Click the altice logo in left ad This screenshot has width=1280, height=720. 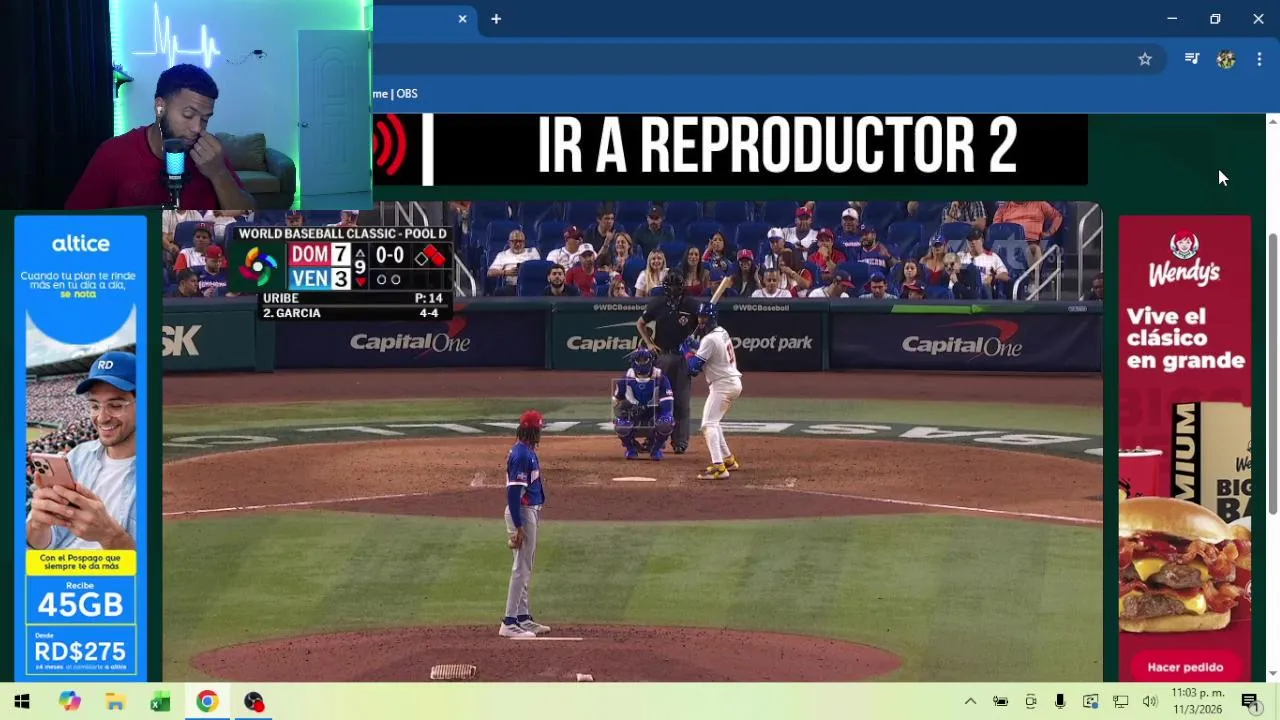(x=81, y=244)
